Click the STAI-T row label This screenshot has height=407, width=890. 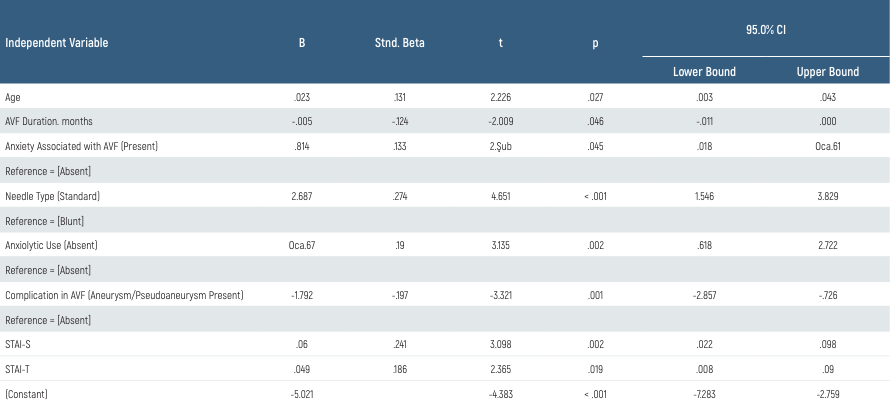19,370
